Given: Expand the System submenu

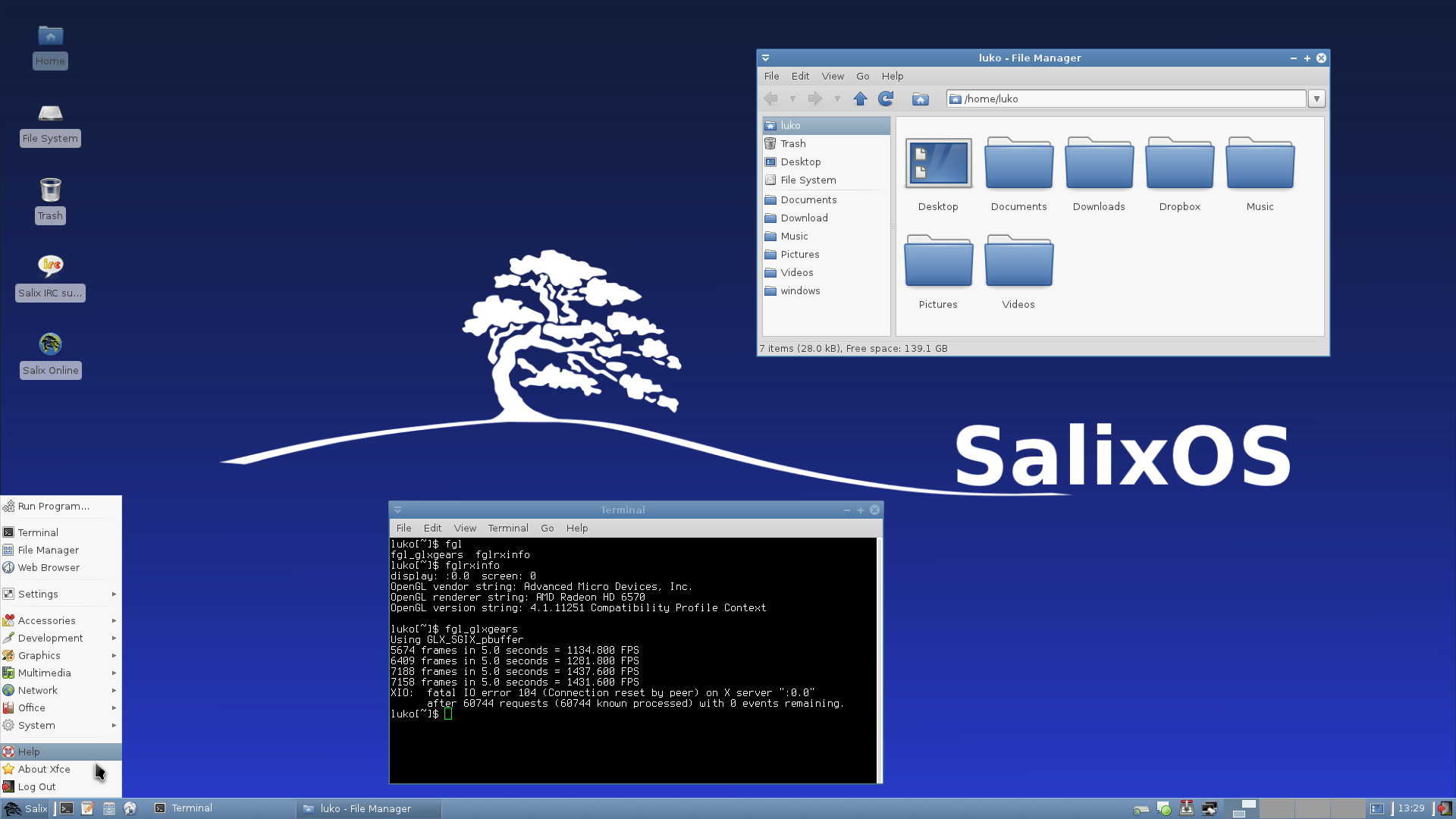Looking at the screenshot, I should 61,725.
